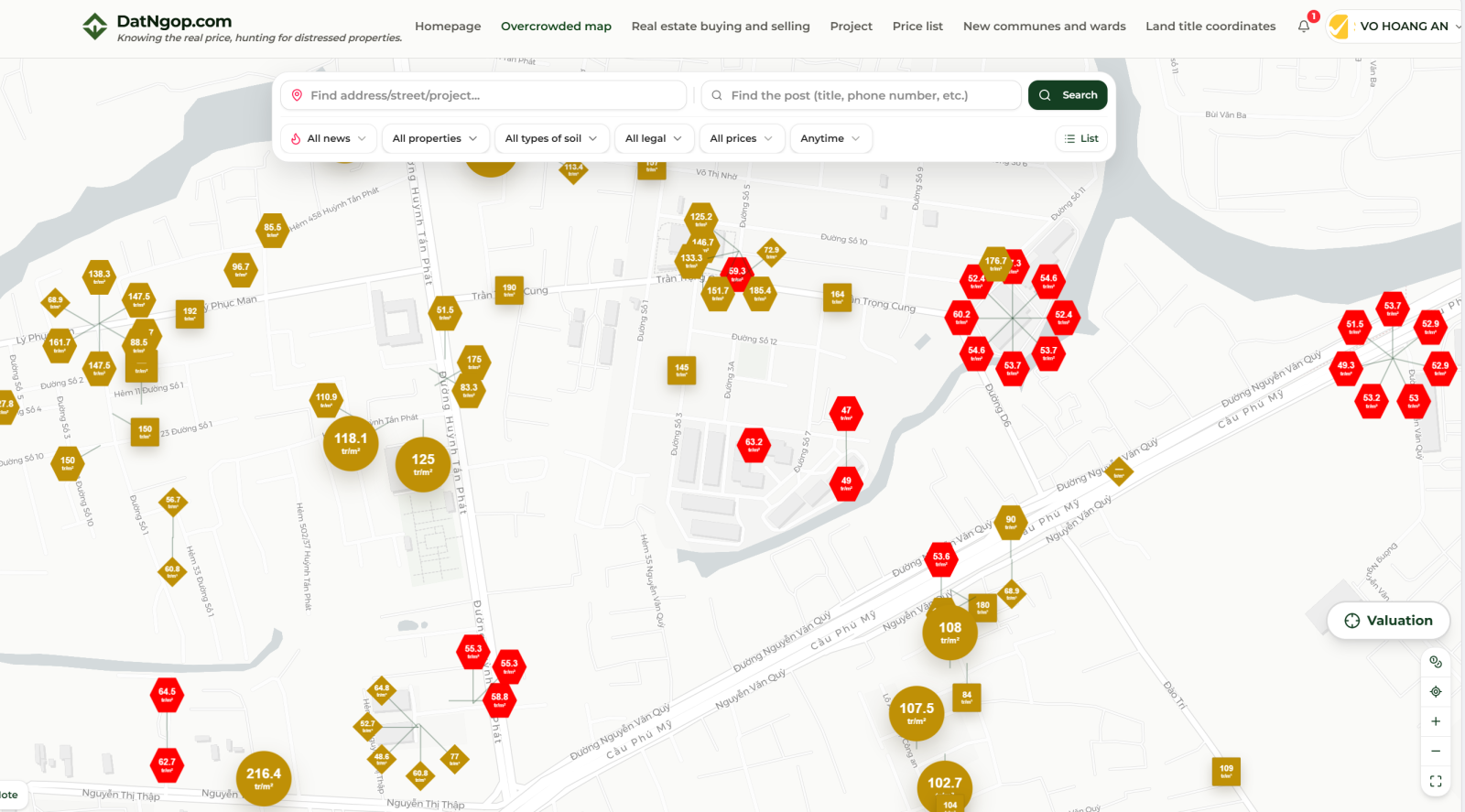Click the location pin icon in address field
This screenshot has height=812, width=1465.
(x=297, y=95)
